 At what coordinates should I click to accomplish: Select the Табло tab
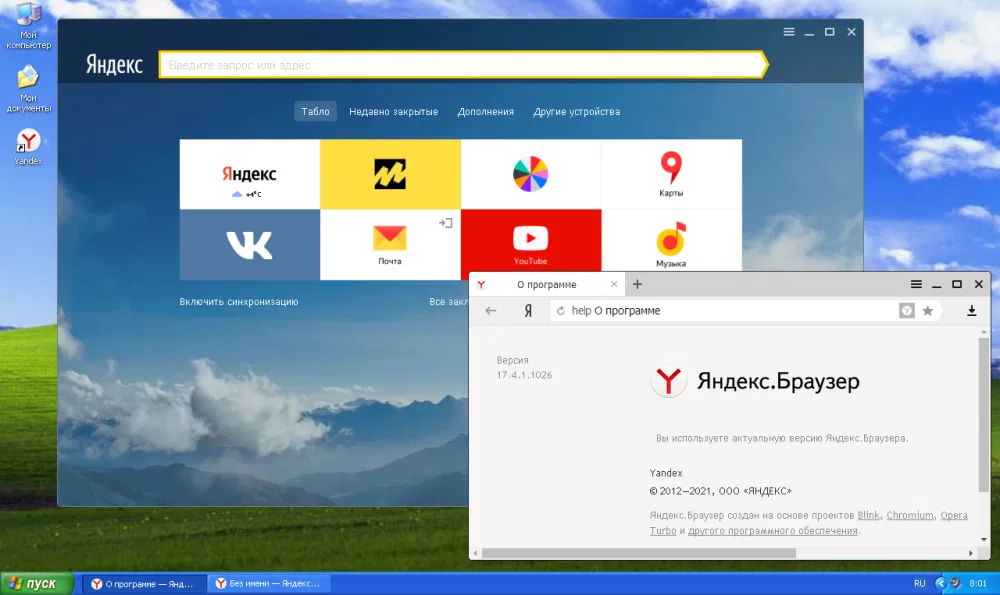[315, 112]
